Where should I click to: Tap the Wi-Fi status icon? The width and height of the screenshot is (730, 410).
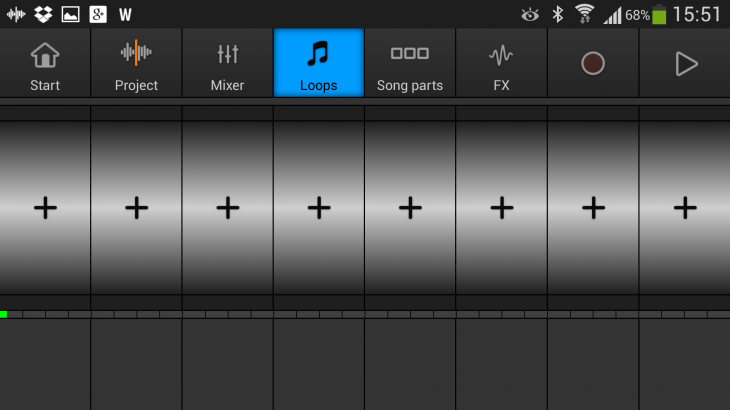point(584,14)
